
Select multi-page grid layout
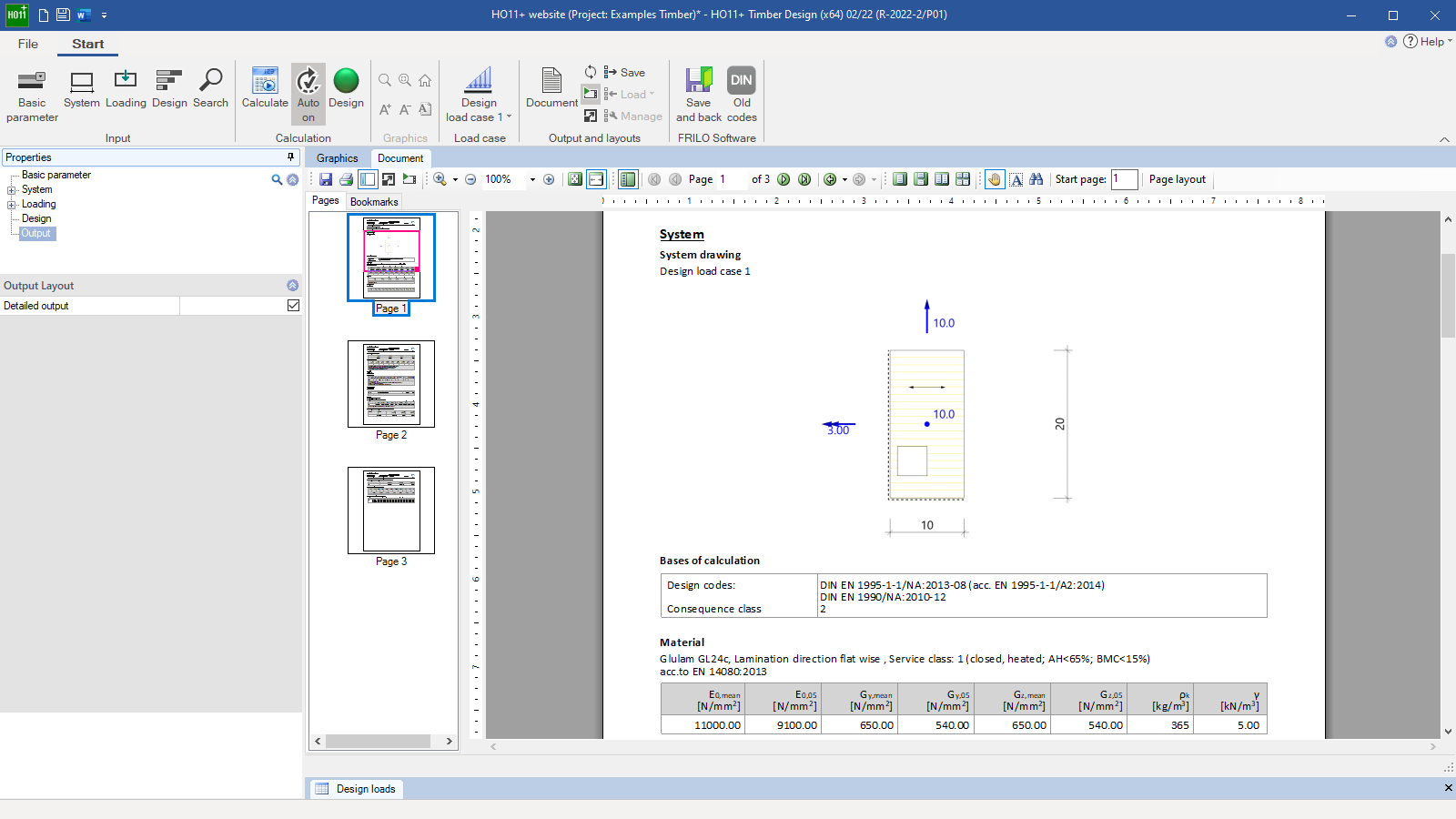963,179
